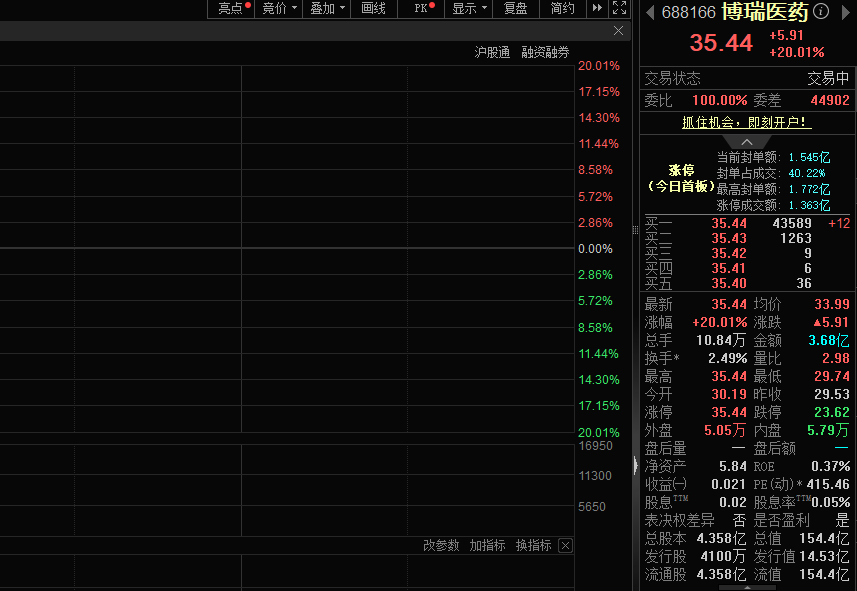Click the 委差 value 44902

point(830,100)
